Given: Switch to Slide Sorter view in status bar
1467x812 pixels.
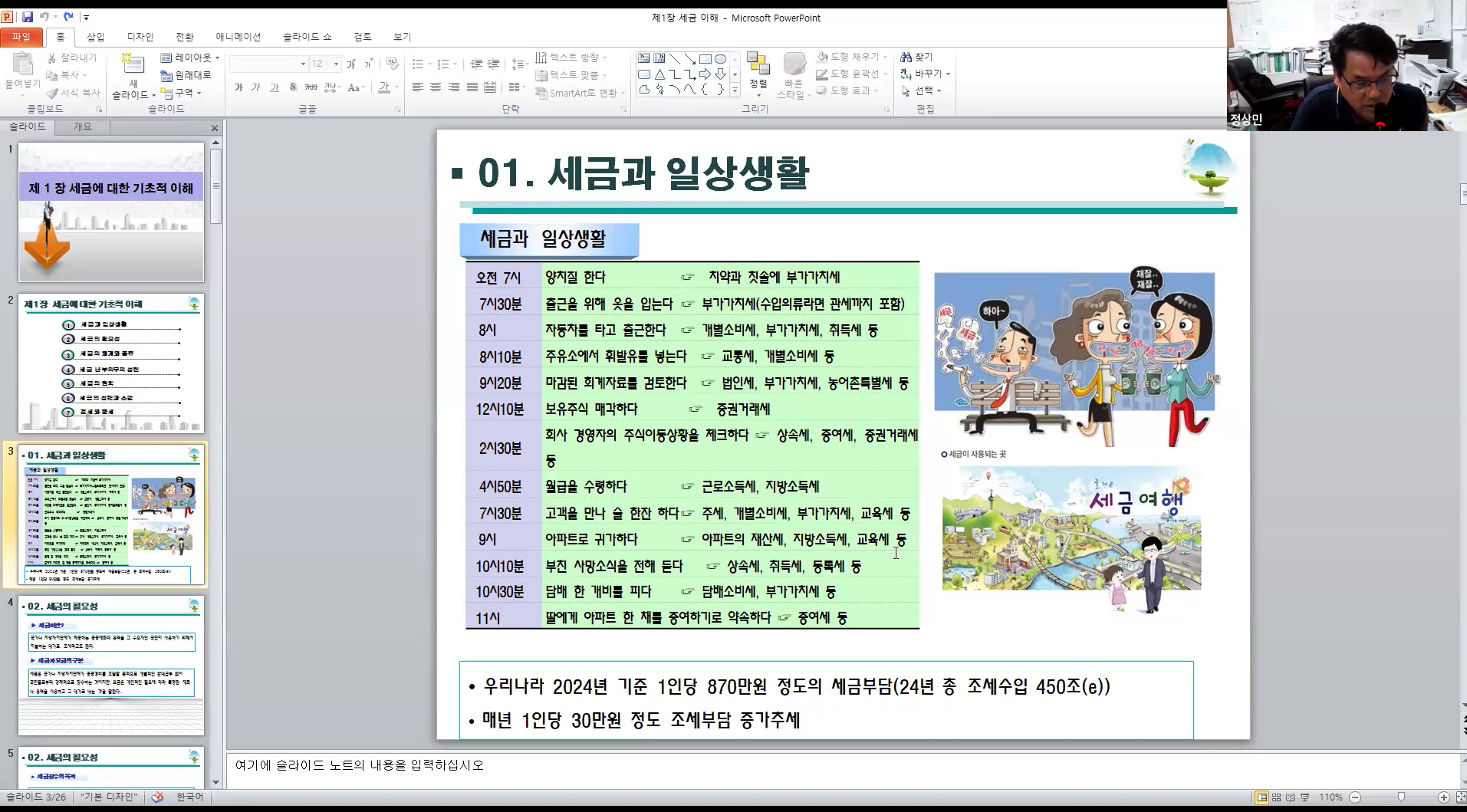Looking at the screenshot, I should coord(1276,797).
